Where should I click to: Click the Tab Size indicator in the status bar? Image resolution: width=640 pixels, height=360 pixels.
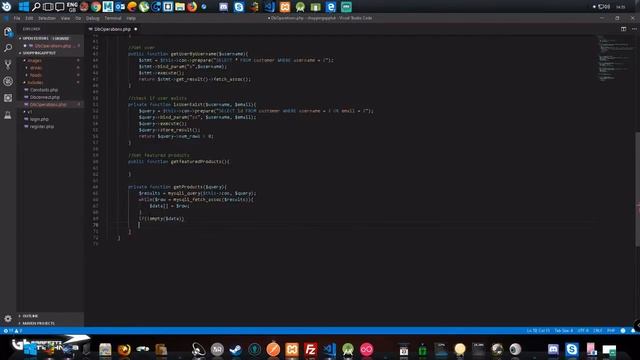(564, 331)
